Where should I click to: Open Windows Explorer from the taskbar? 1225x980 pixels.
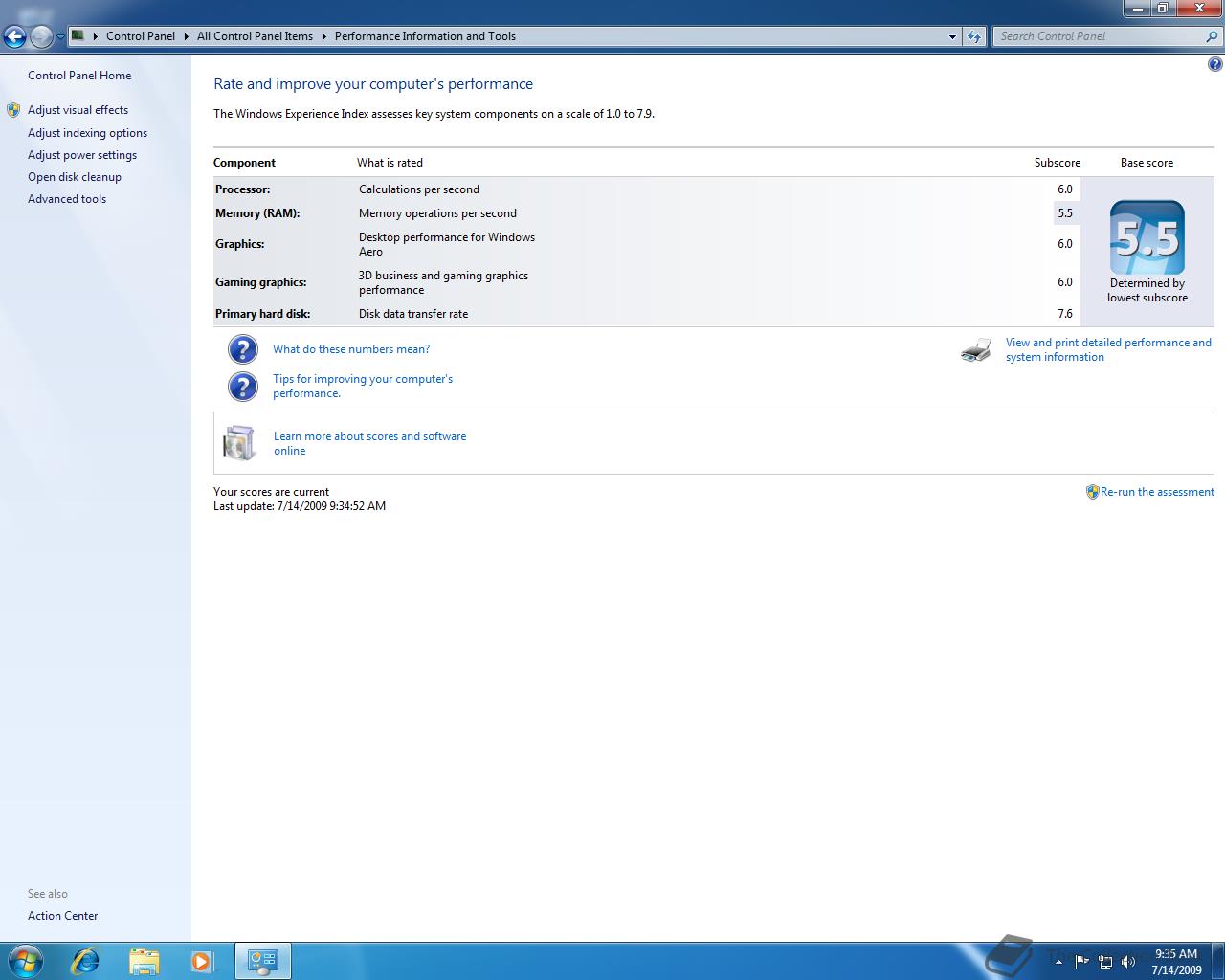click(x=144, y=961)
